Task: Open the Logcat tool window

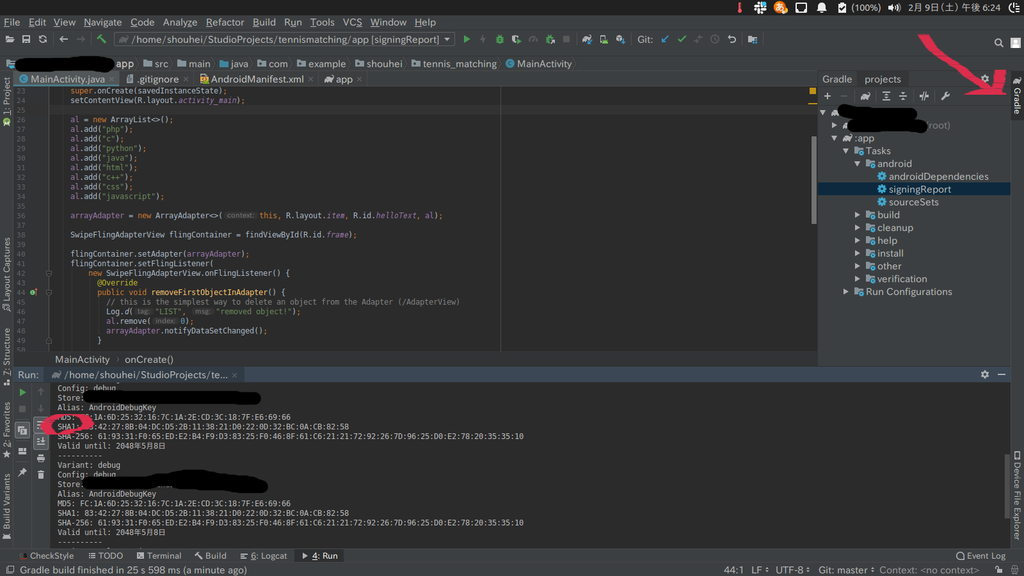Action: pyautogui.click(x=264, y=556)
